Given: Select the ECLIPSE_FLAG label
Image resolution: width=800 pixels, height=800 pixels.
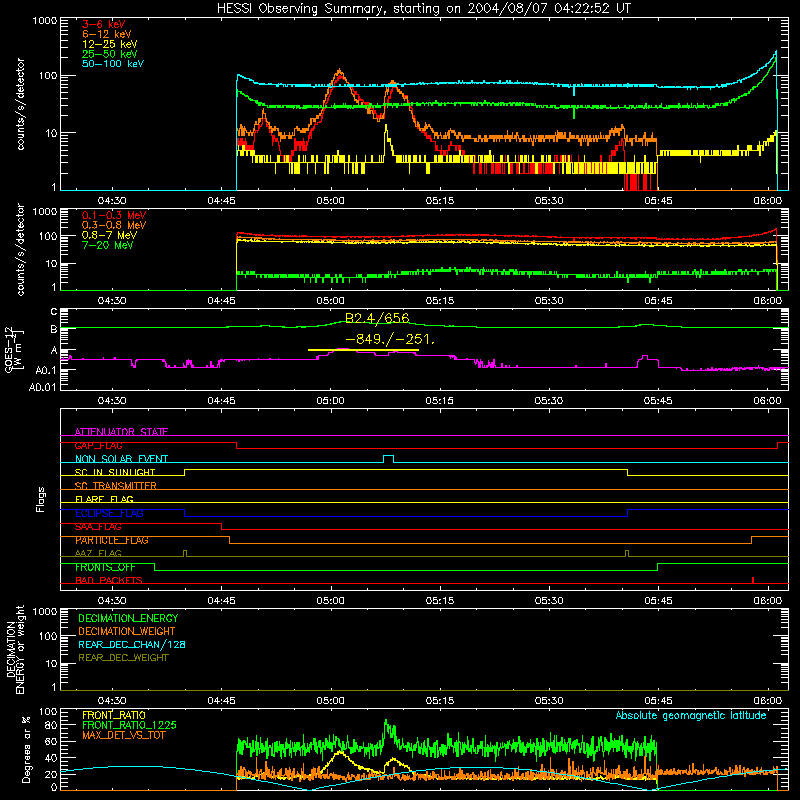Looking at the screenshot, I should (x=109, y=513).
